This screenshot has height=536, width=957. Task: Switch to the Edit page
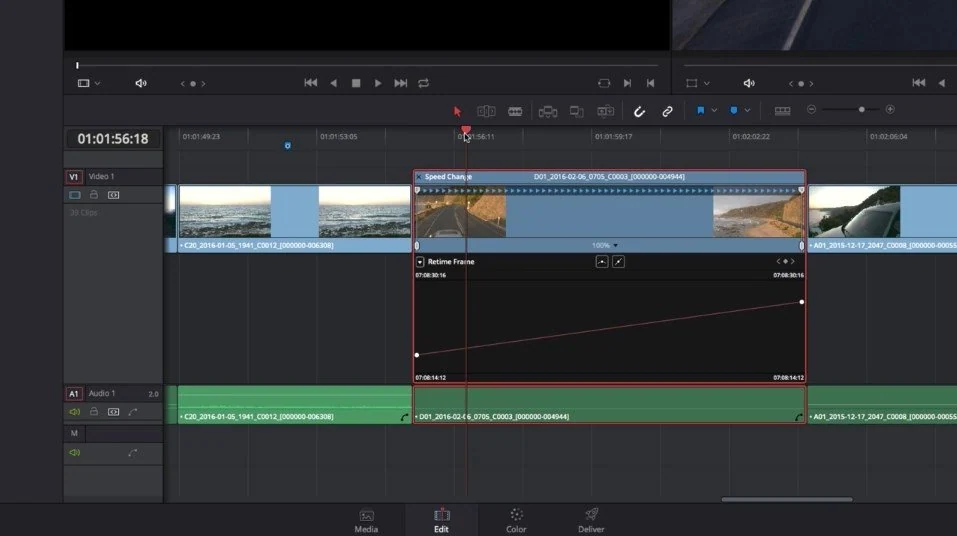pyautogui.click(x=441, y=521)
